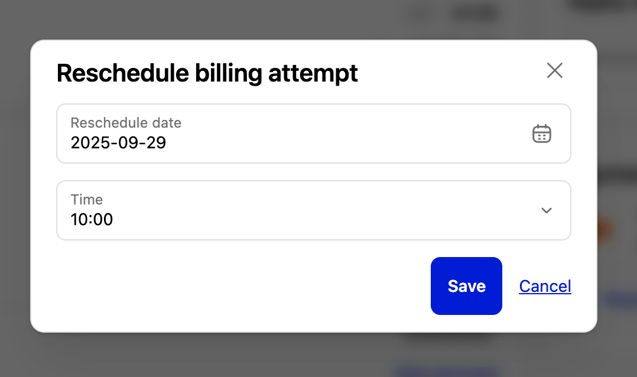Expand the Time chevron arrow
The image size is (637, 377).
tap(546, 210)
